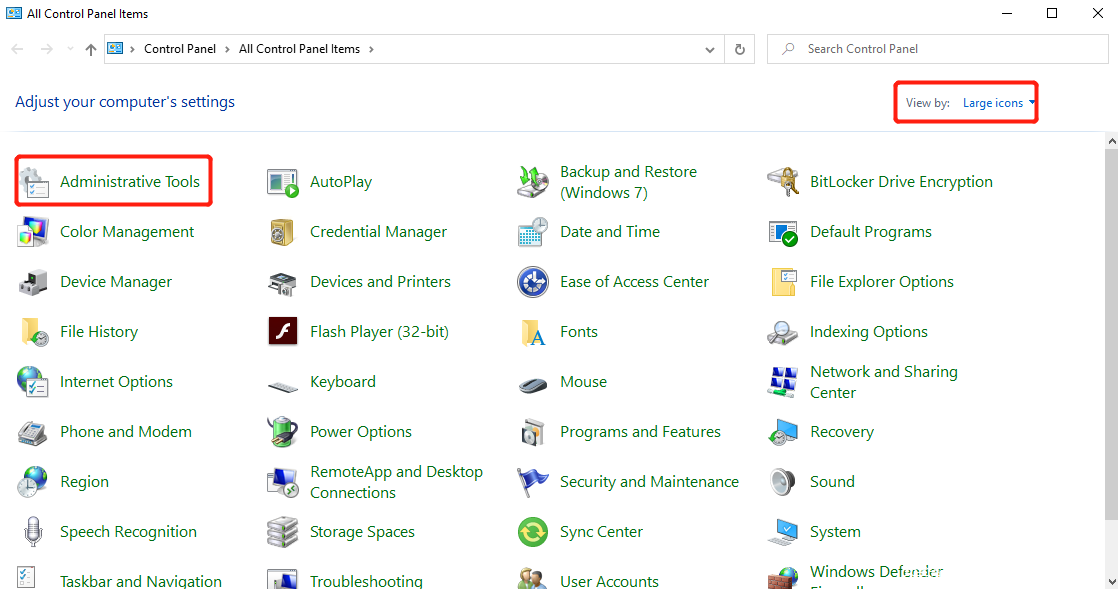This screenshot has width=1118, height=589.
Task: Open the Administrative Tools icon
Action: [33, 182]
